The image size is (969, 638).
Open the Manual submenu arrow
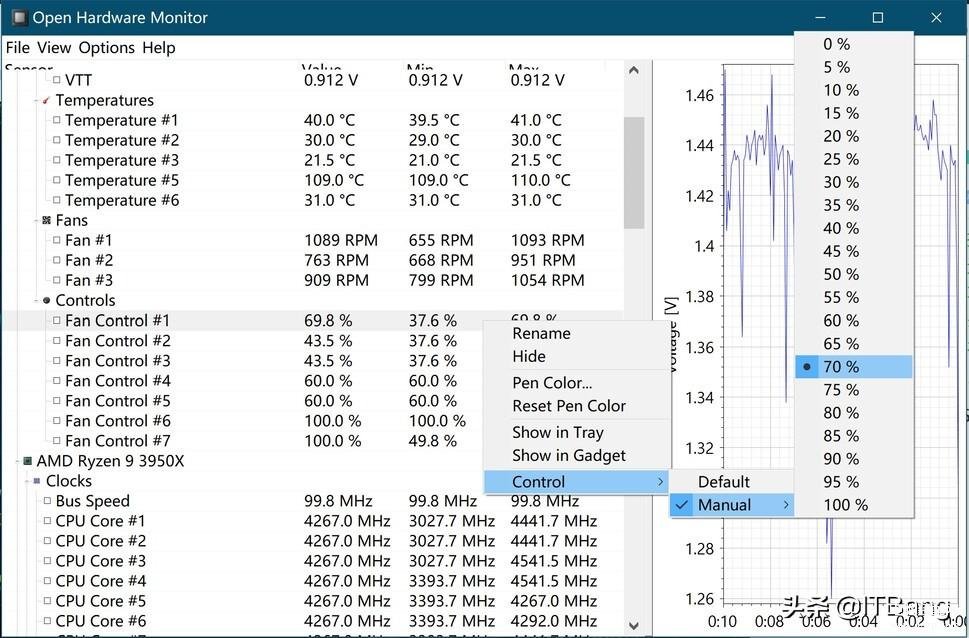[786, 505]
